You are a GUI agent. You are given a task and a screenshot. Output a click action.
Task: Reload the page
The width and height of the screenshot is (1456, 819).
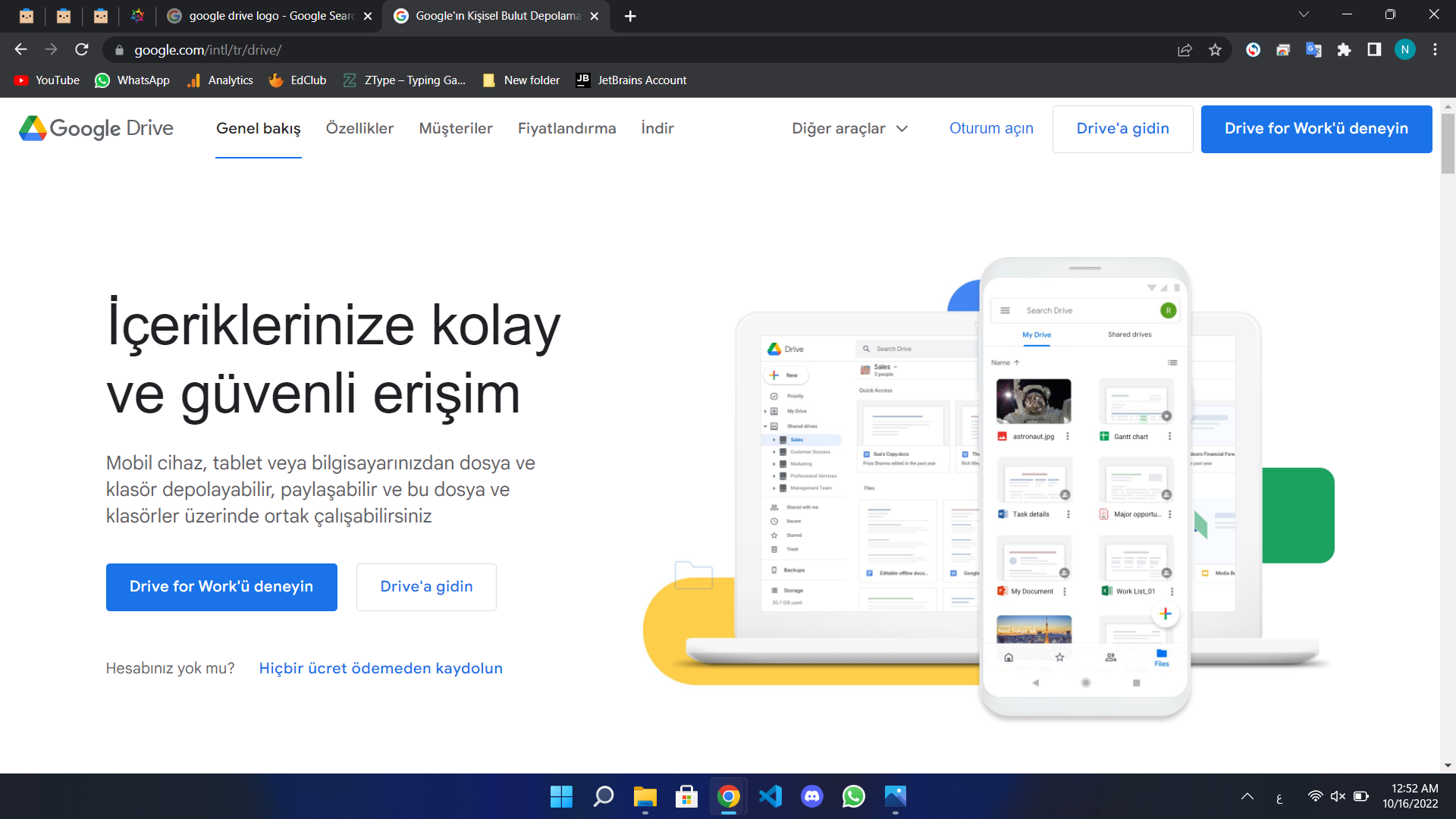[82, 50]
